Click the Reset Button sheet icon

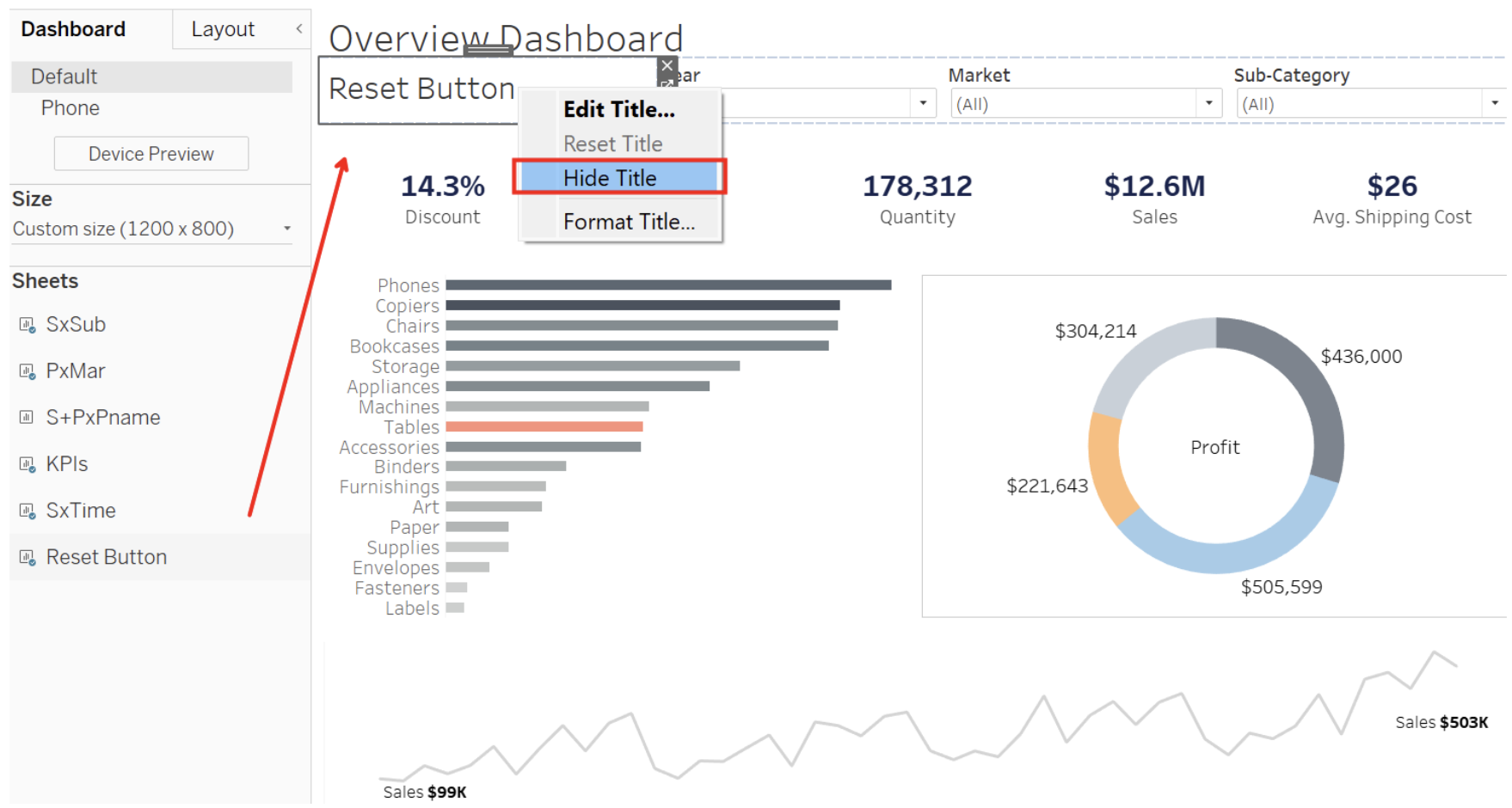[26, 556]
